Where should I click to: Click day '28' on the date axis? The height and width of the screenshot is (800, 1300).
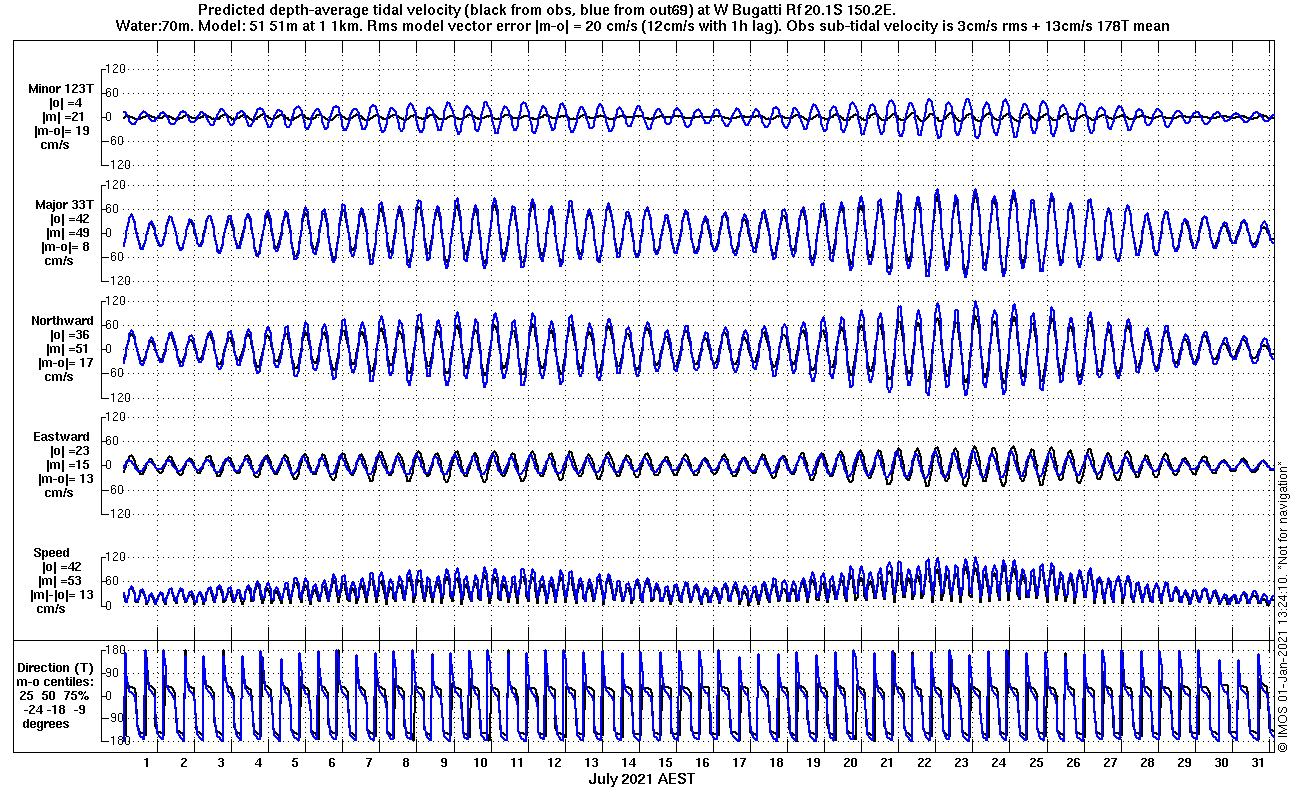(x=1147, y=762)
